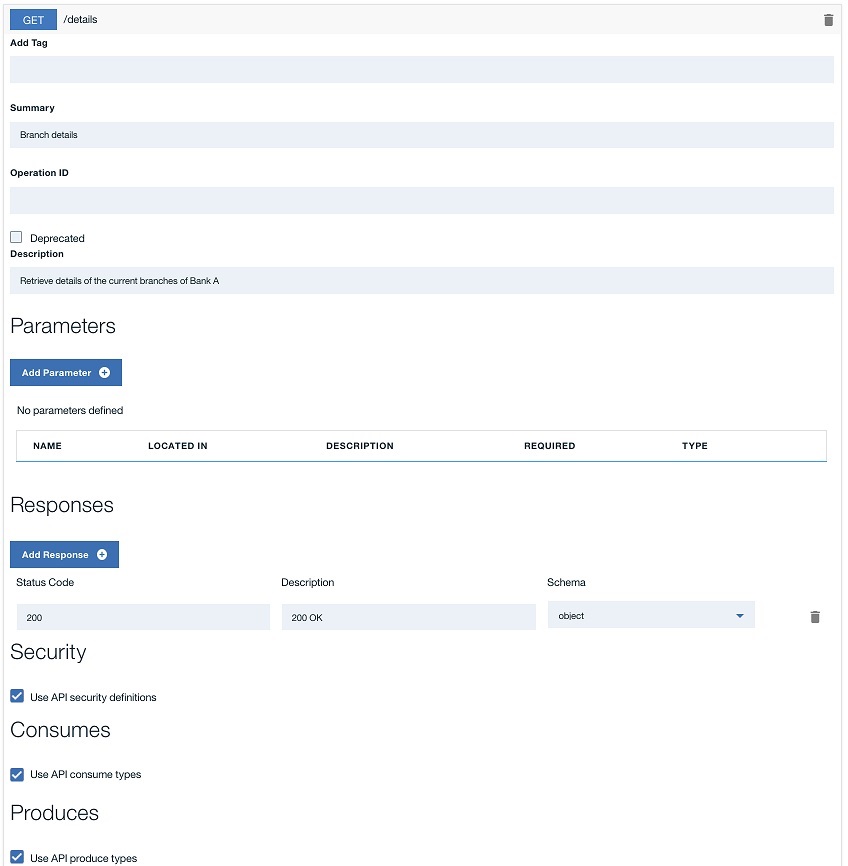Click the Operation ID input field
The image size is (848, 866).
[x=421, y=200]
